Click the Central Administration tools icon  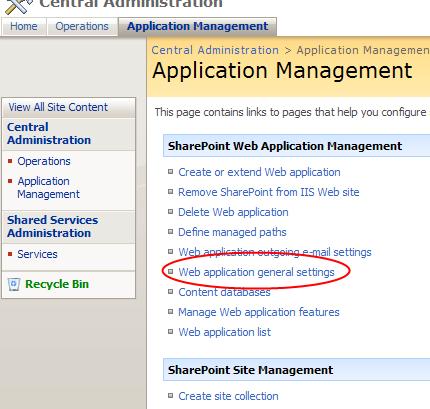pyautogui.click(x=18, y=6)
